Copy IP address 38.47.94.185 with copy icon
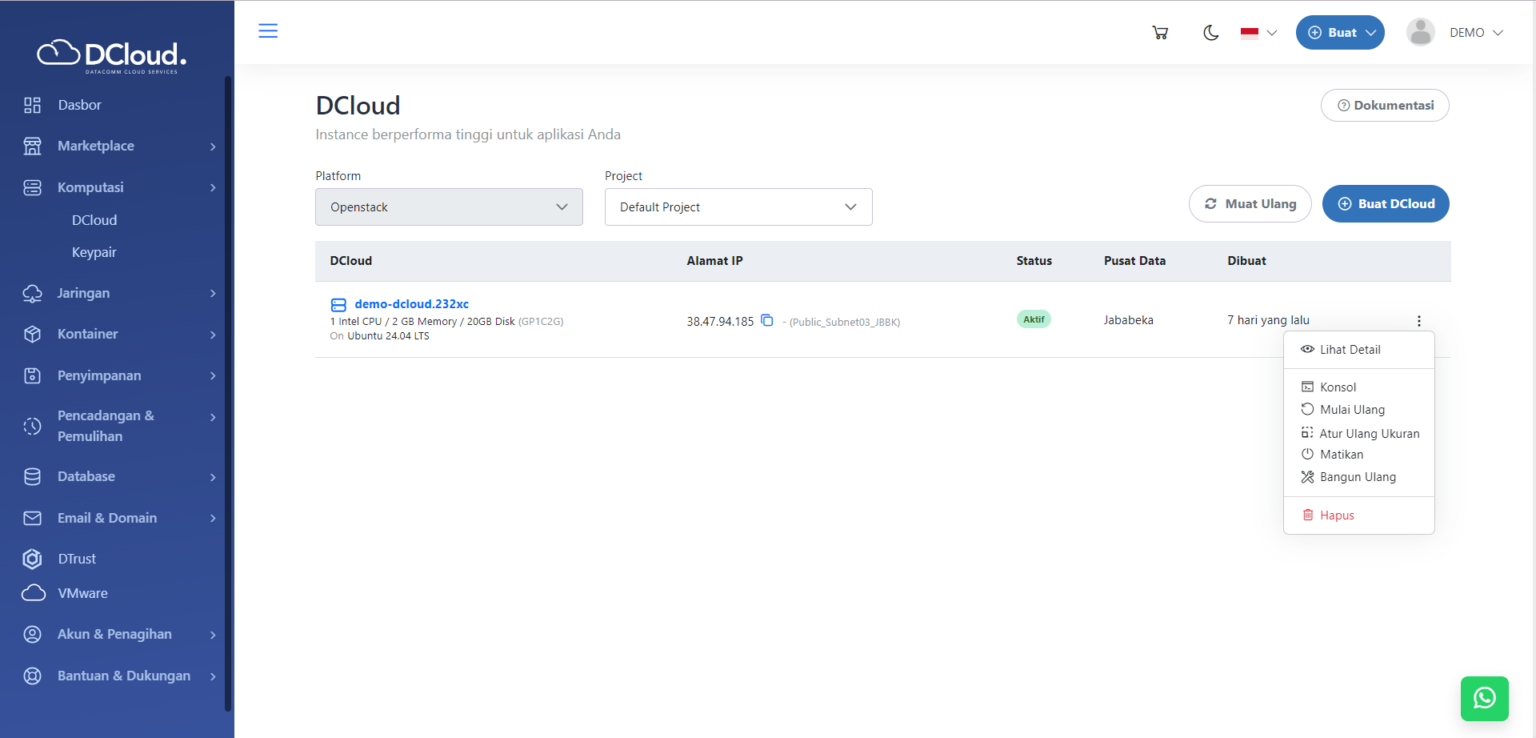The image size is (1536, 738). (x=767, y=321)
